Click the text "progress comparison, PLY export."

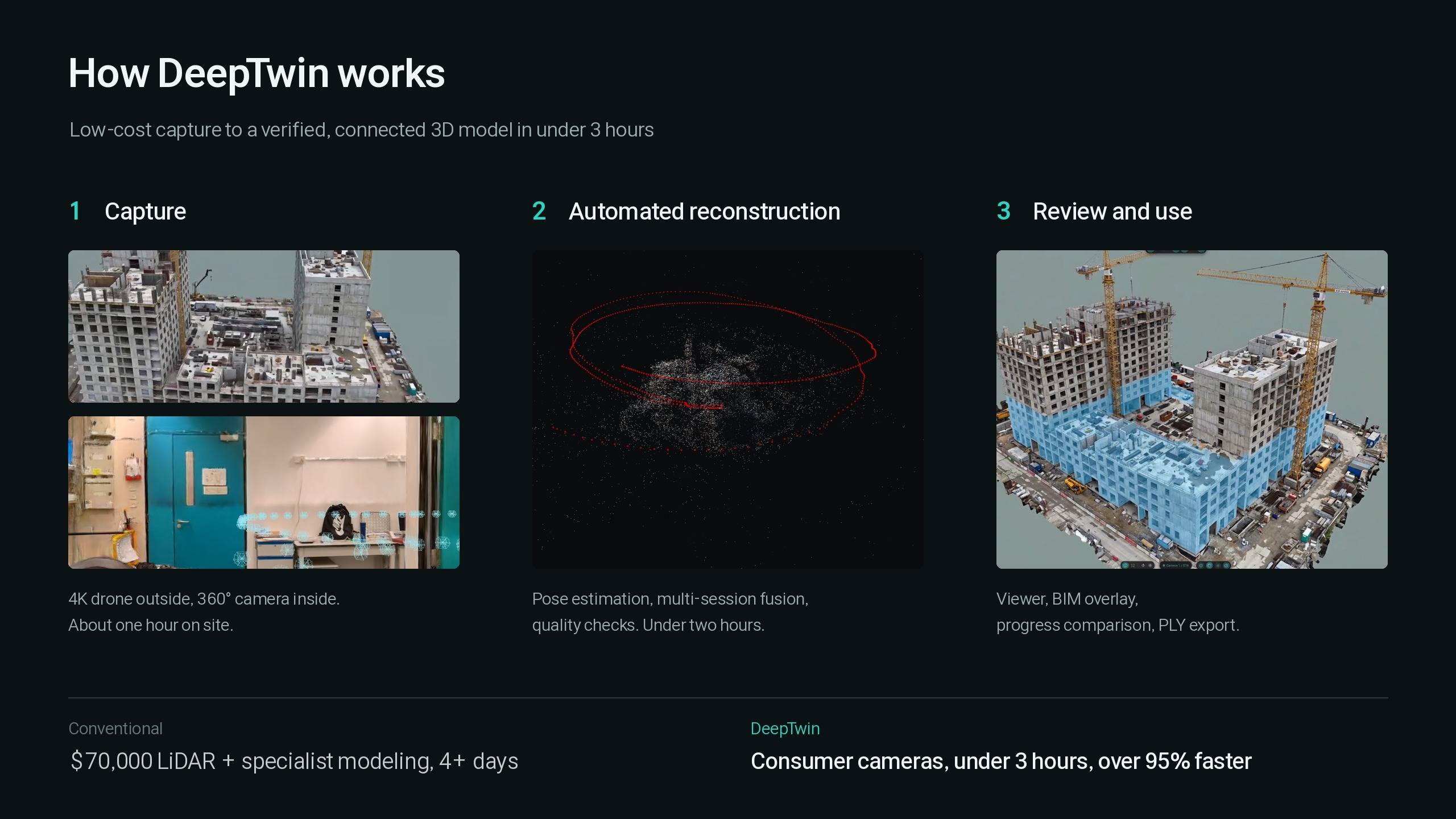pos(1118,625)
